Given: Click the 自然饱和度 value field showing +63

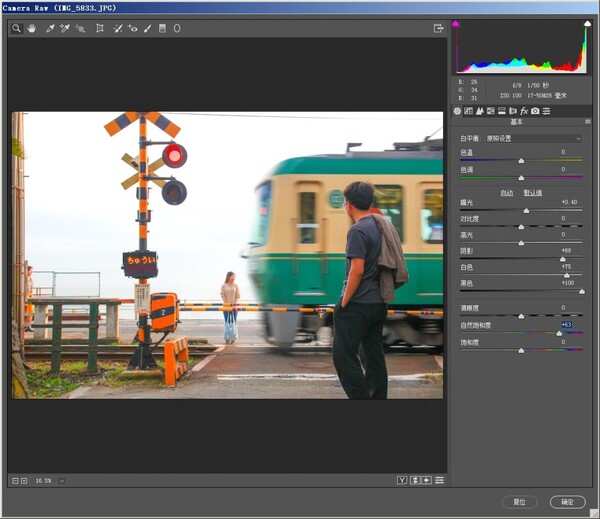Looking at the screenshot, I should pyautogui.click(x=566, y=325).
